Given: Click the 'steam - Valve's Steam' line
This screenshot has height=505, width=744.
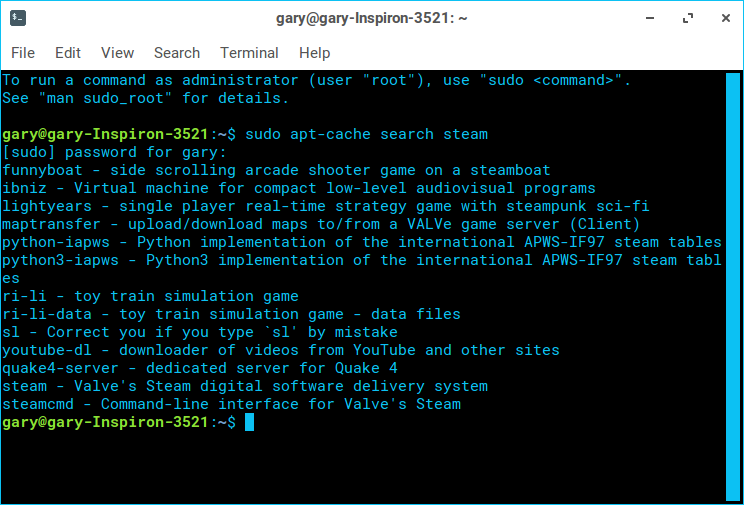Looking at the screenshot, I should coord(245,387).
